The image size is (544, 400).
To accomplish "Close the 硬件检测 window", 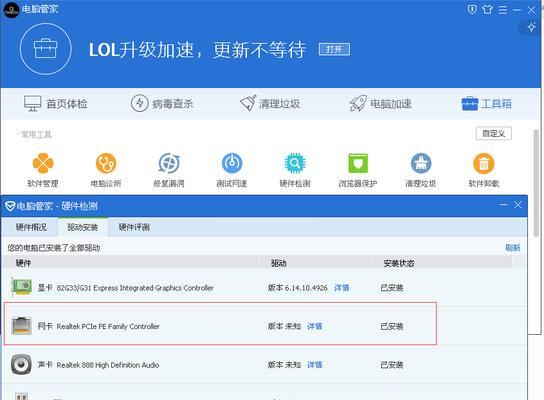I will [x=518, y=205].
